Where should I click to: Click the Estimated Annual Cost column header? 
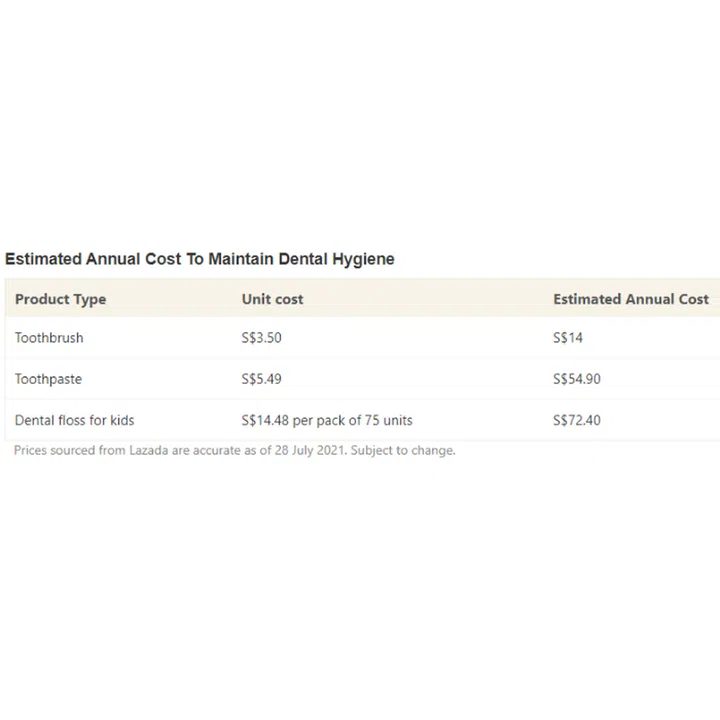click(x=630, y=299)
